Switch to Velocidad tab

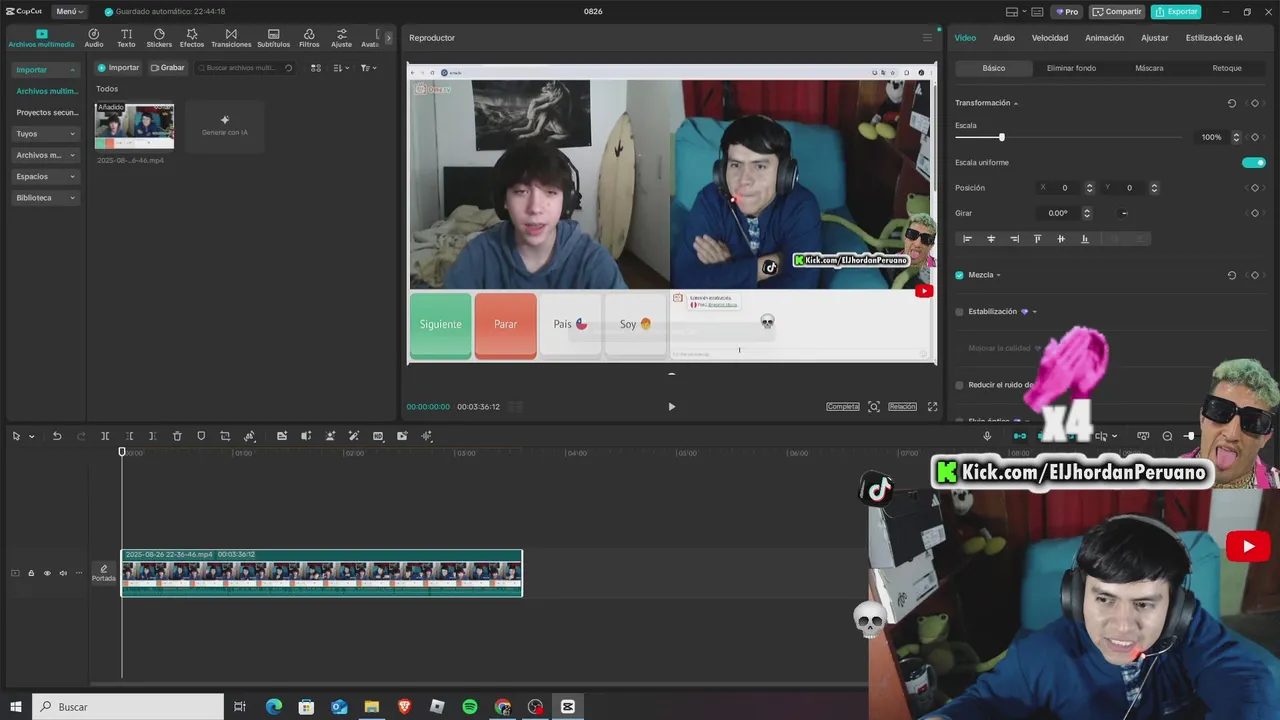pos(1050,38)
